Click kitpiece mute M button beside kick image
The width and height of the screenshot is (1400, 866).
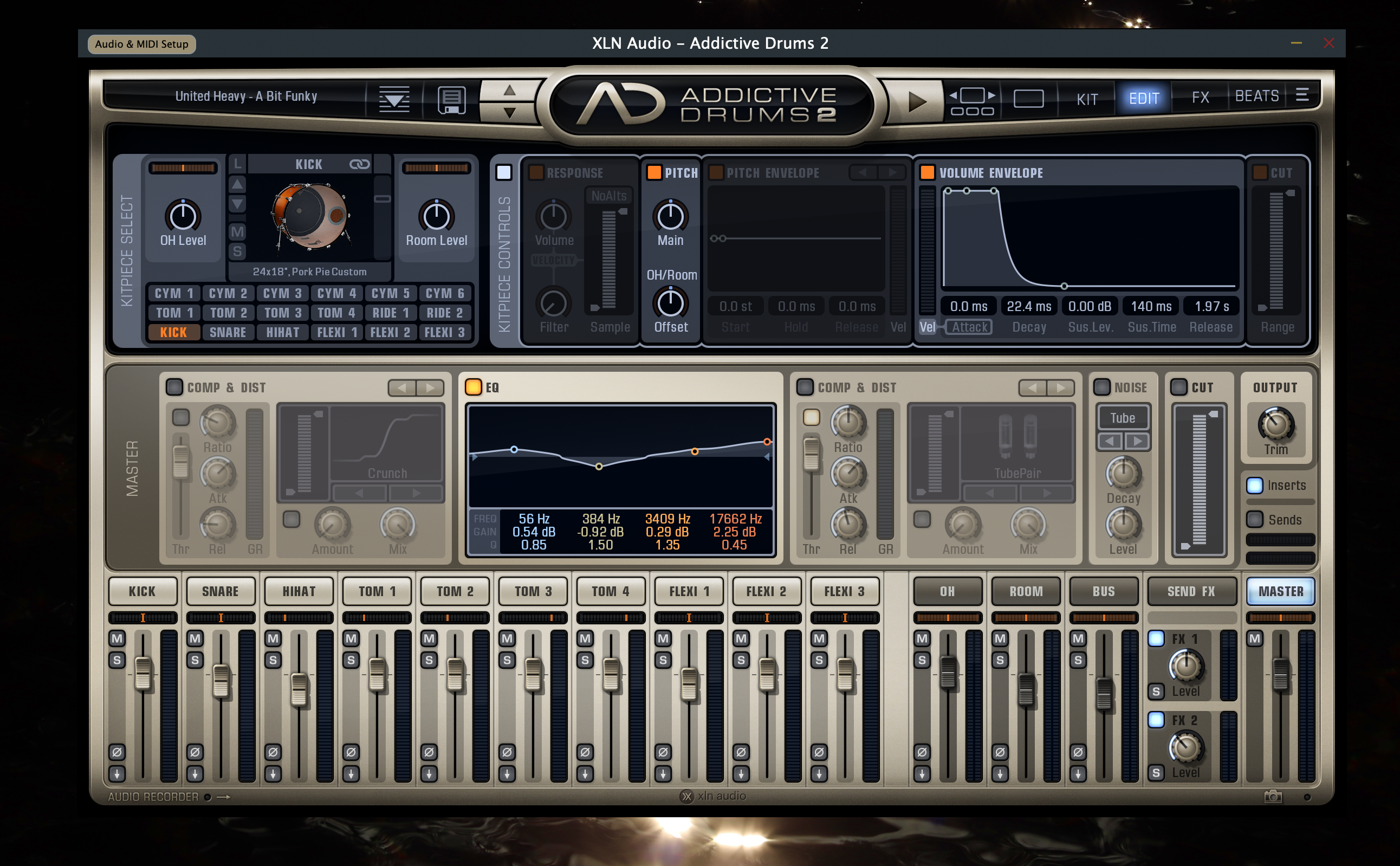pyautogui.click(x=237, y=232)
